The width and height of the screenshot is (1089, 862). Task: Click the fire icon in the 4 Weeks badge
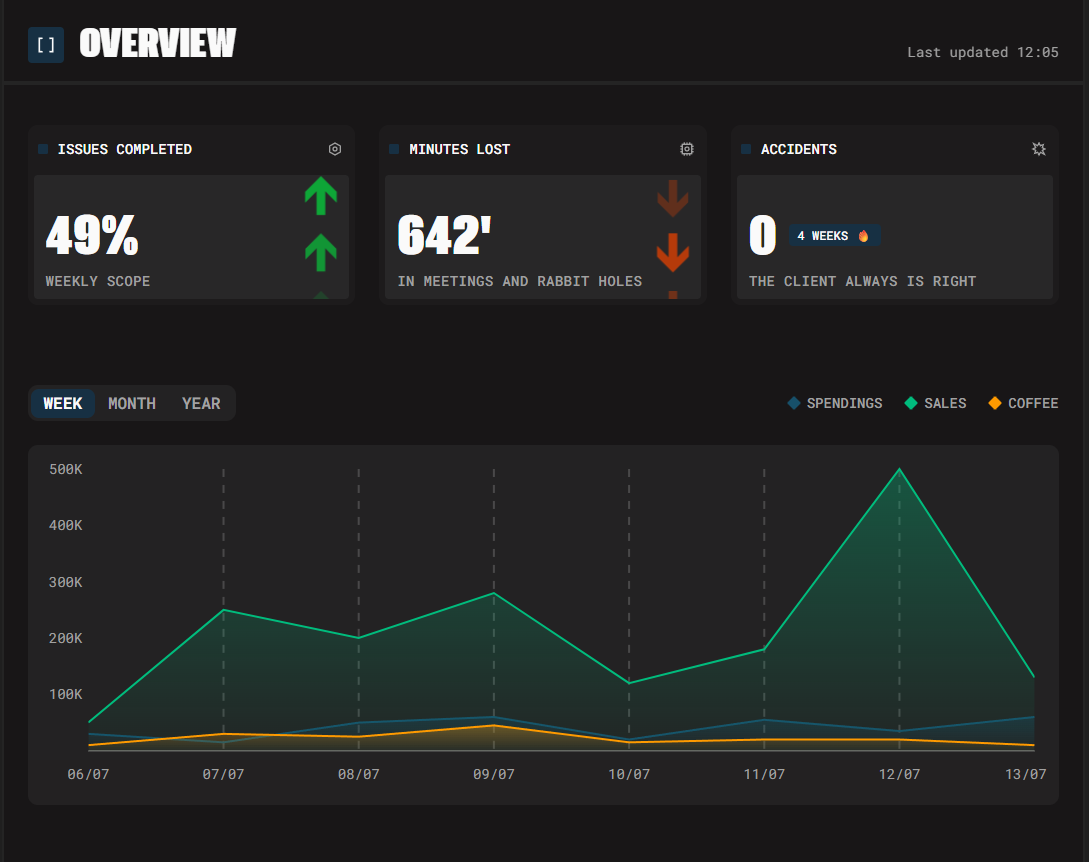[864, 236]
